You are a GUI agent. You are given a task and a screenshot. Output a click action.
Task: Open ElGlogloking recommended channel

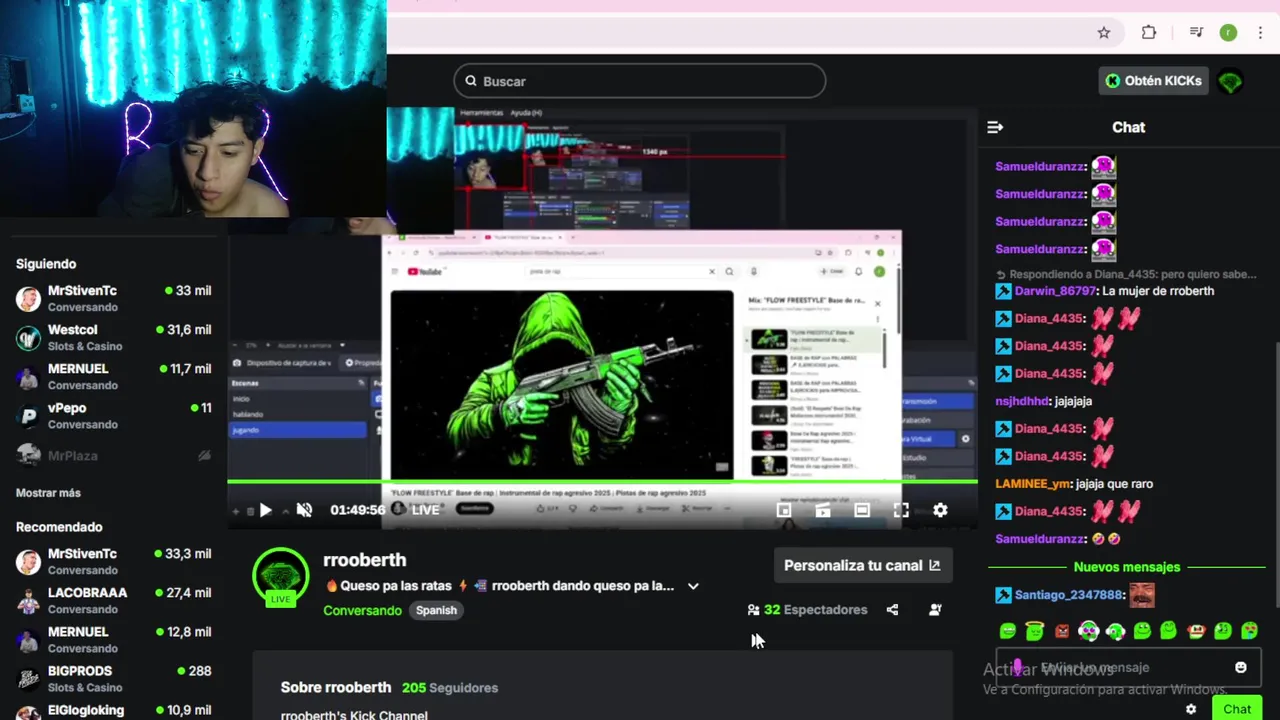coord(113,711)
